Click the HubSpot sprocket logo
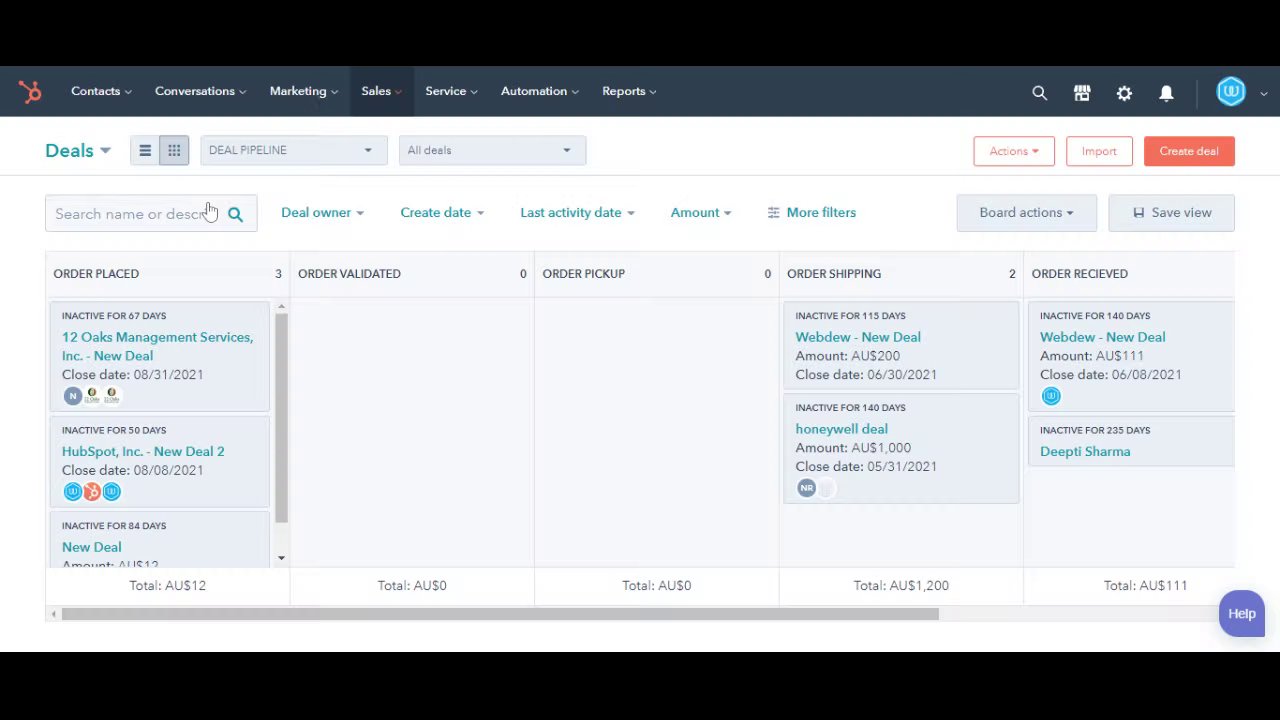Image resolution: width=1280 pixels, height=720 pixels. click(30, 92)
